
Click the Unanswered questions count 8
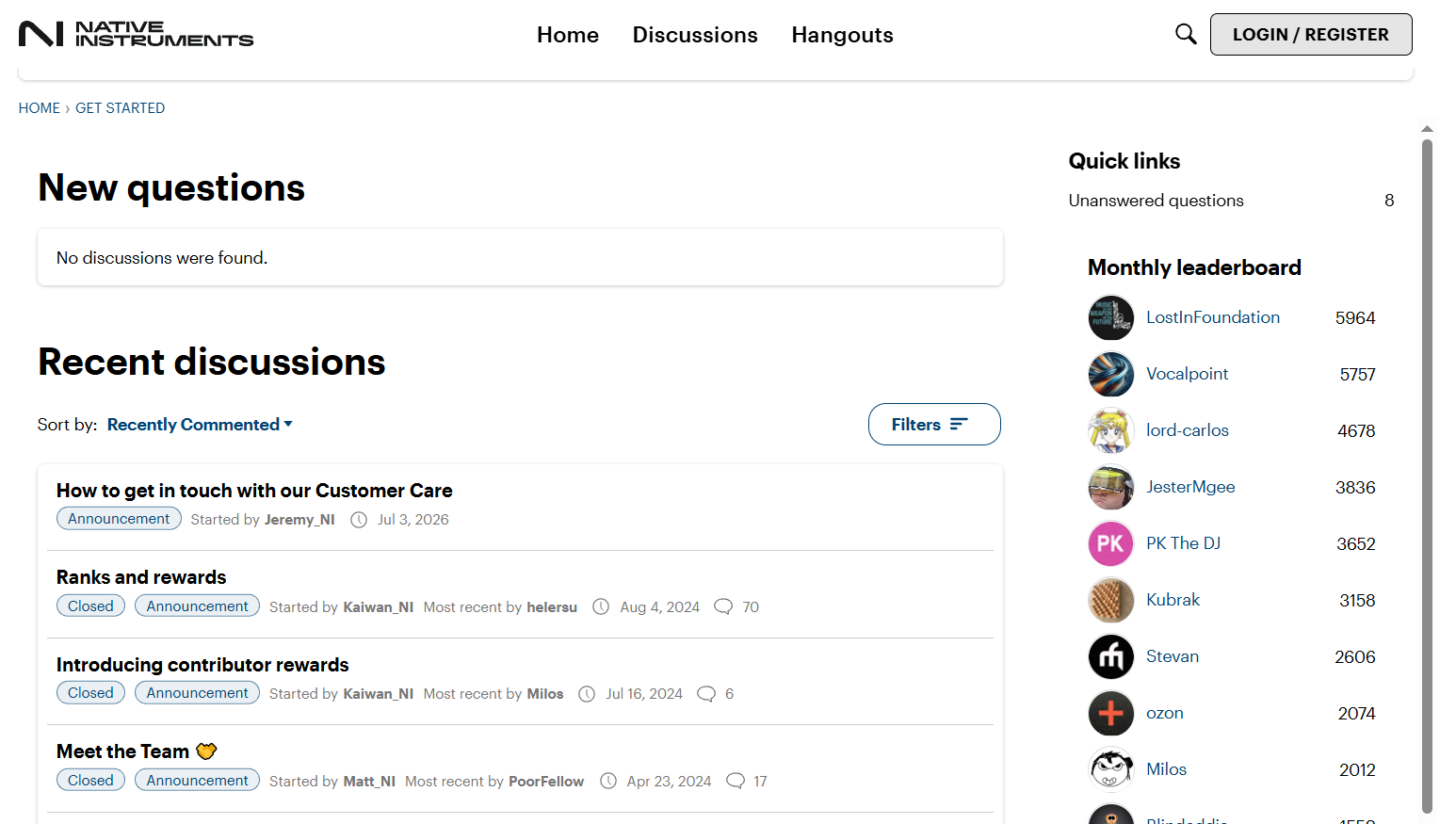click(1389, 201)
